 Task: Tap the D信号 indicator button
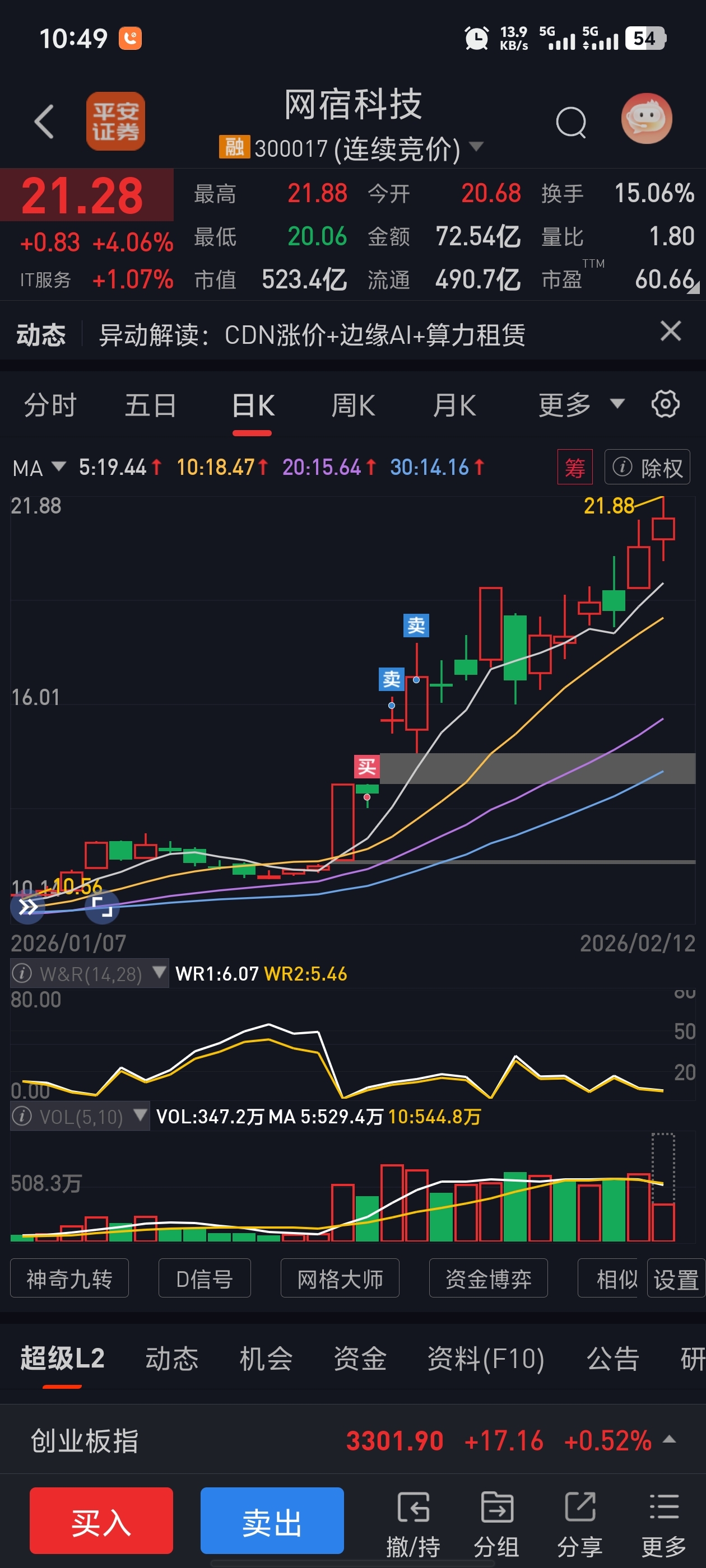click(205, 1278)
